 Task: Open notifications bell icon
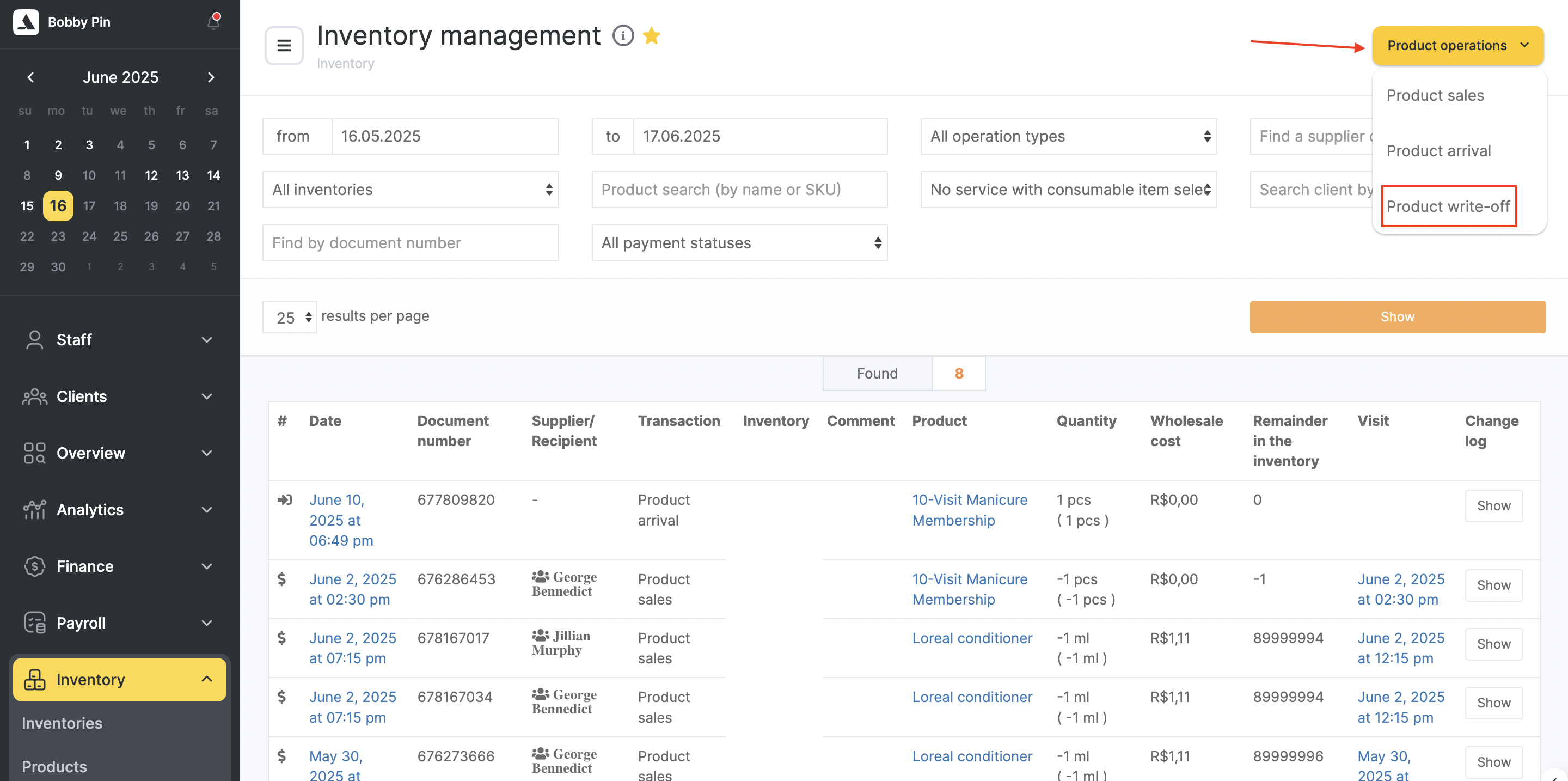pyautogui.click(x=213, y=22)
